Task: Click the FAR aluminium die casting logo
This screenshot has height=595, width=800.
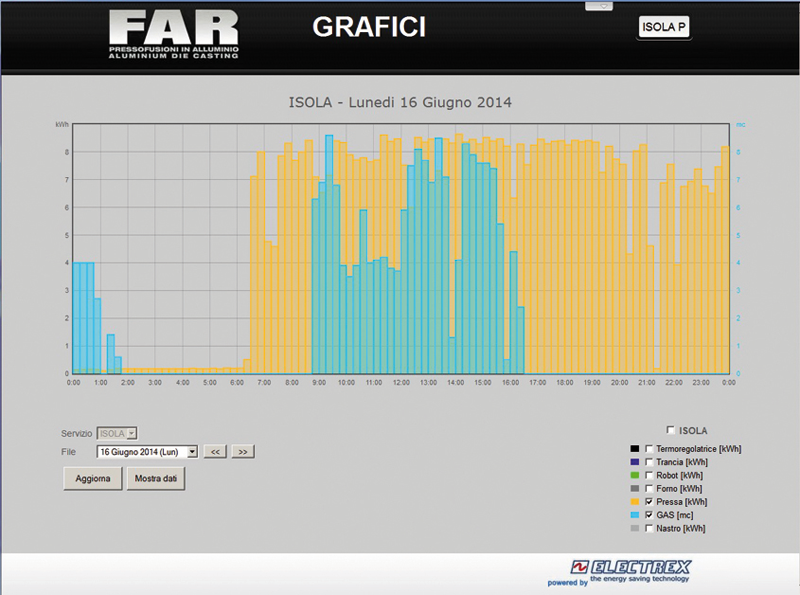Action: pyautogui.click(x=174, y=35)
